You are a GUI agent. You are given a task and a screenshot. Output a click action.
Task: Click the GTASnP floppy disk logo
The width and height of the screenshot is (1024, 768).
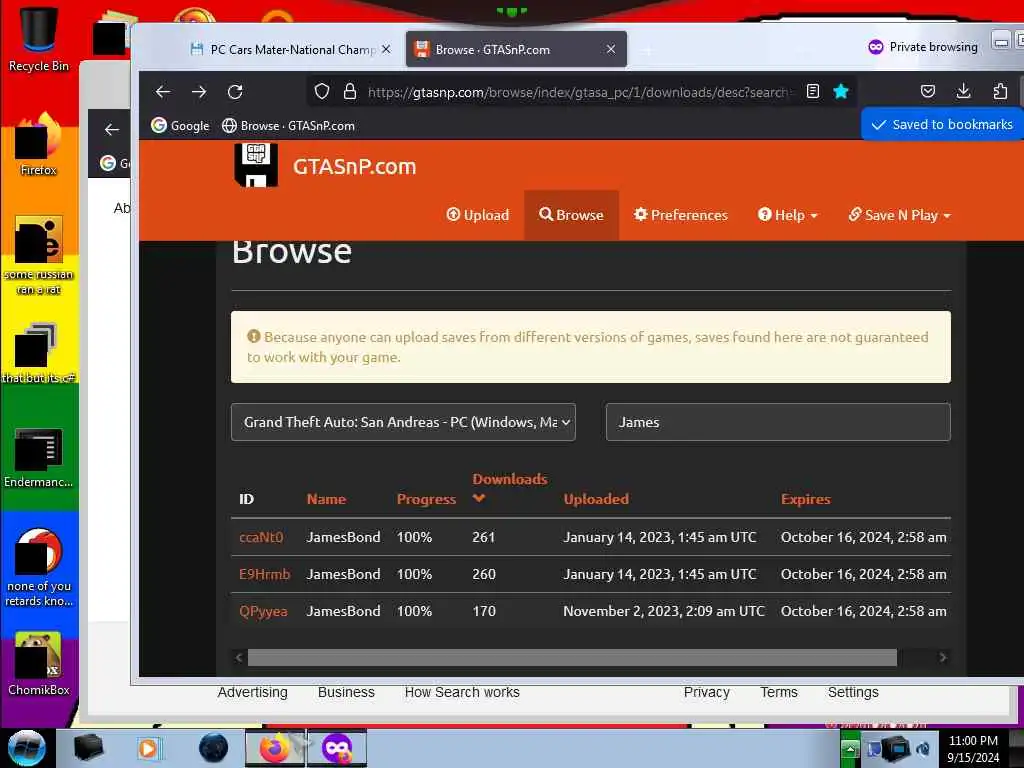[256, 165]
